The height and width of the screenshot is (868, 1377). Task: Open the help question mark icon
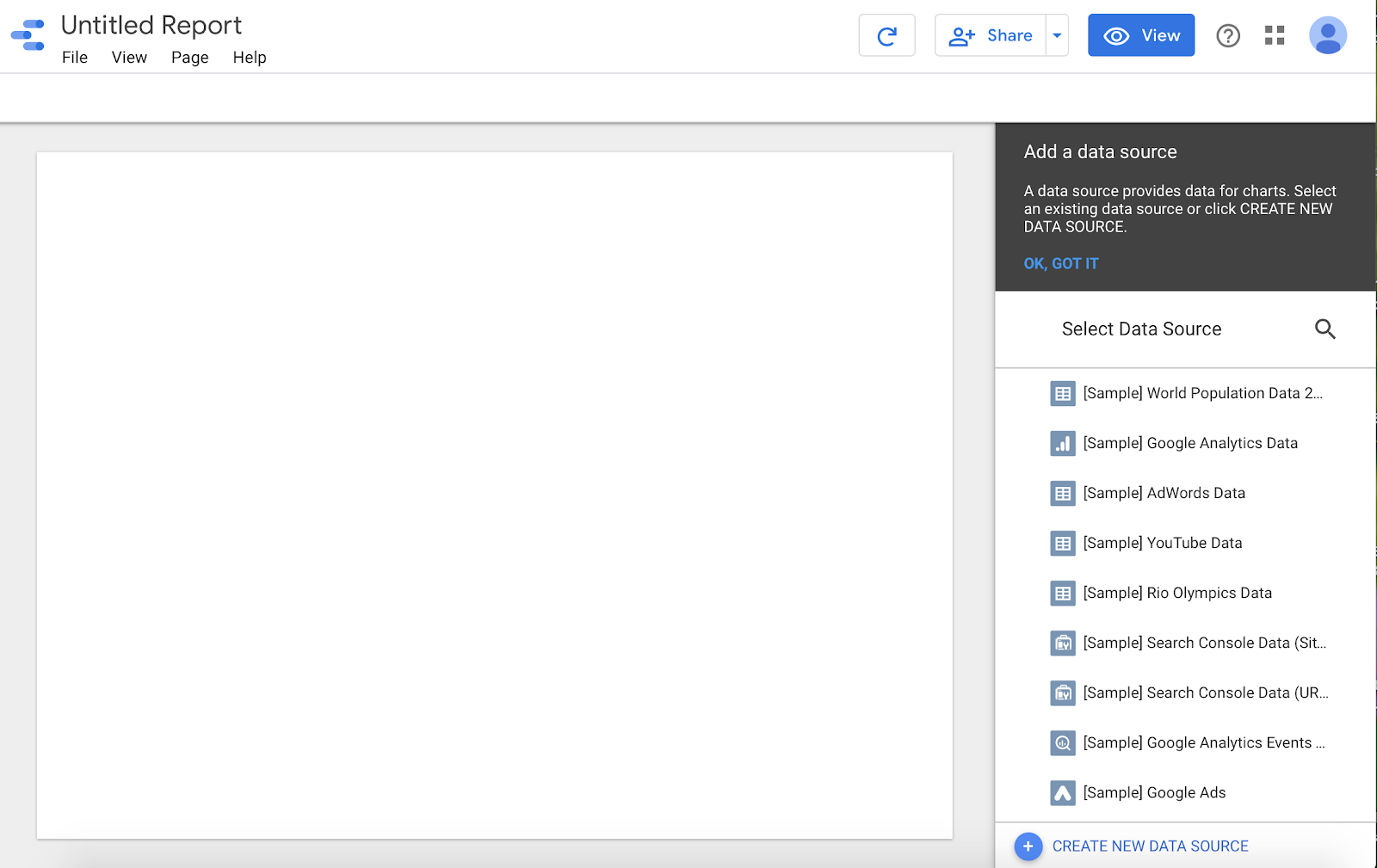1228,35
